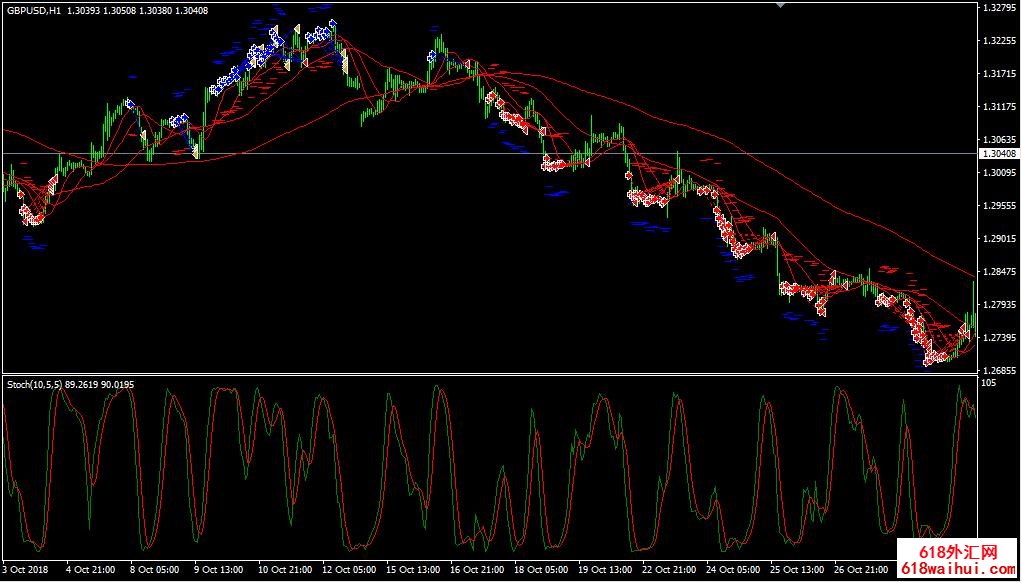Select the 18 Oct 05:00 time label
1022x583 pixels.
541,570
